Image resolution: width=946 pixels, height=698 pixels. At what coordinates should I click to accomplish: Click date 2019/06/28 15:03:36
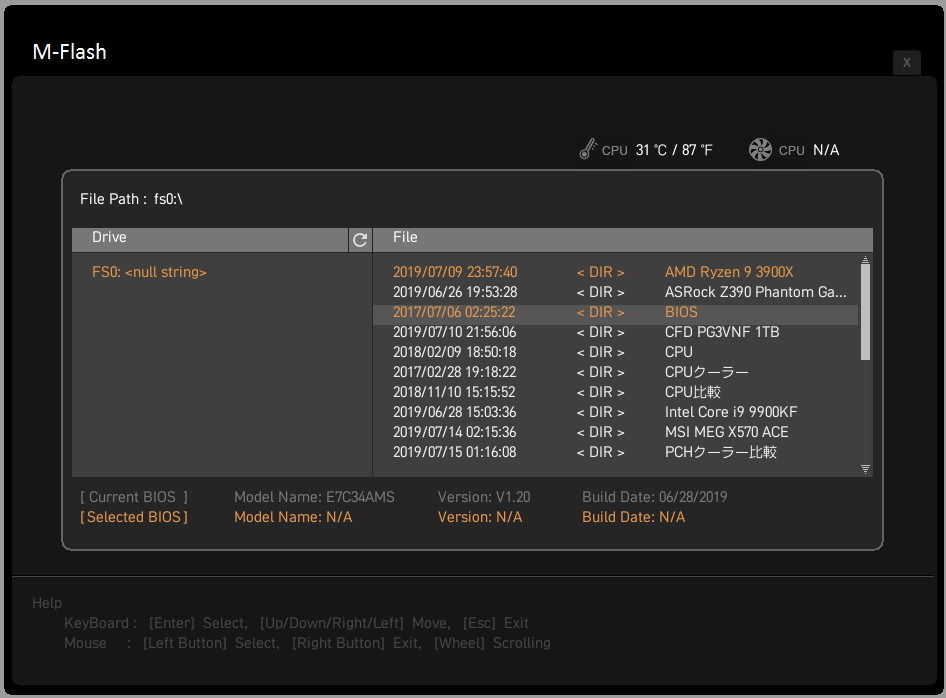[x=454, y=411]
